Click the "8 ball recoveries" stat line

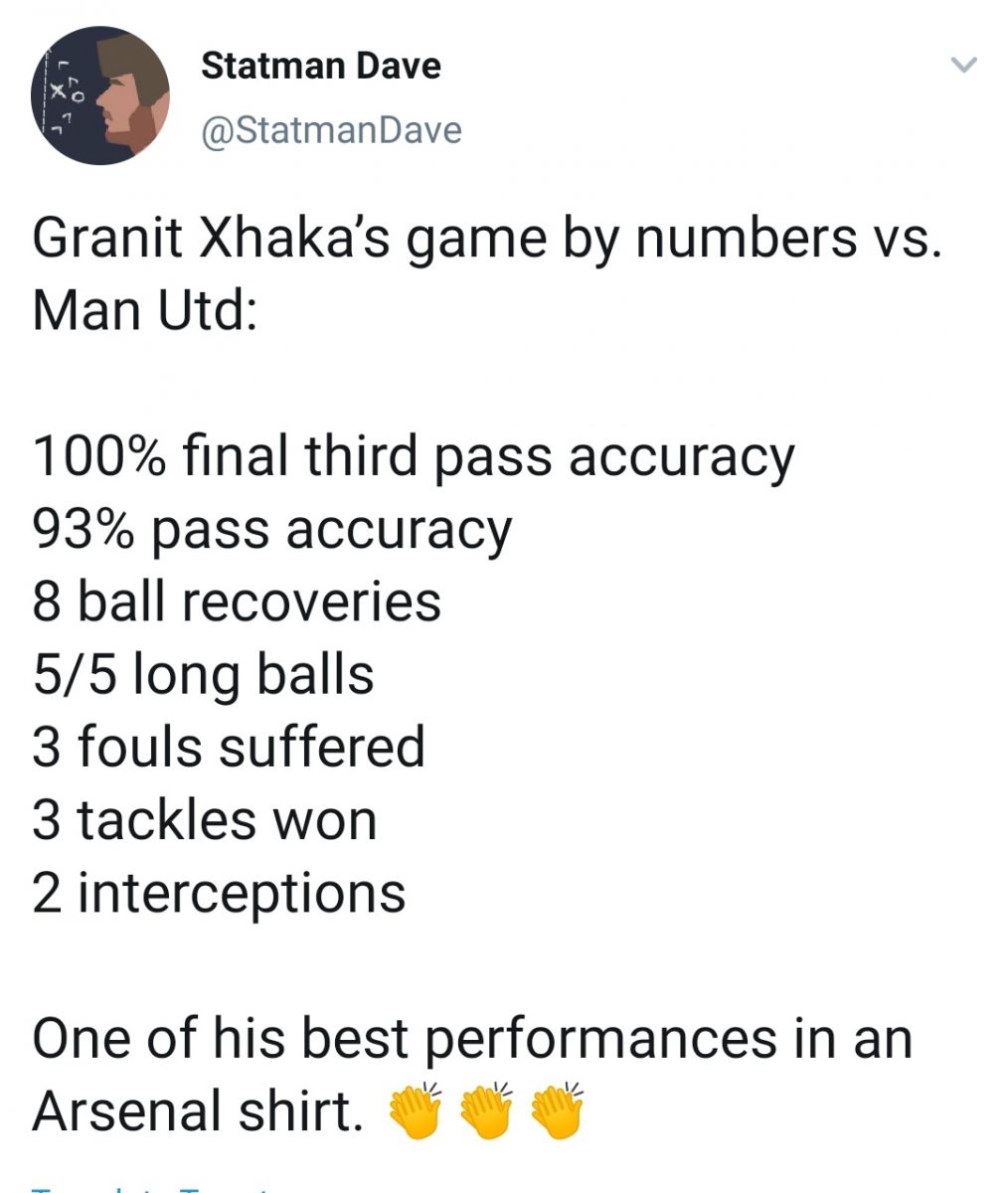237,602
